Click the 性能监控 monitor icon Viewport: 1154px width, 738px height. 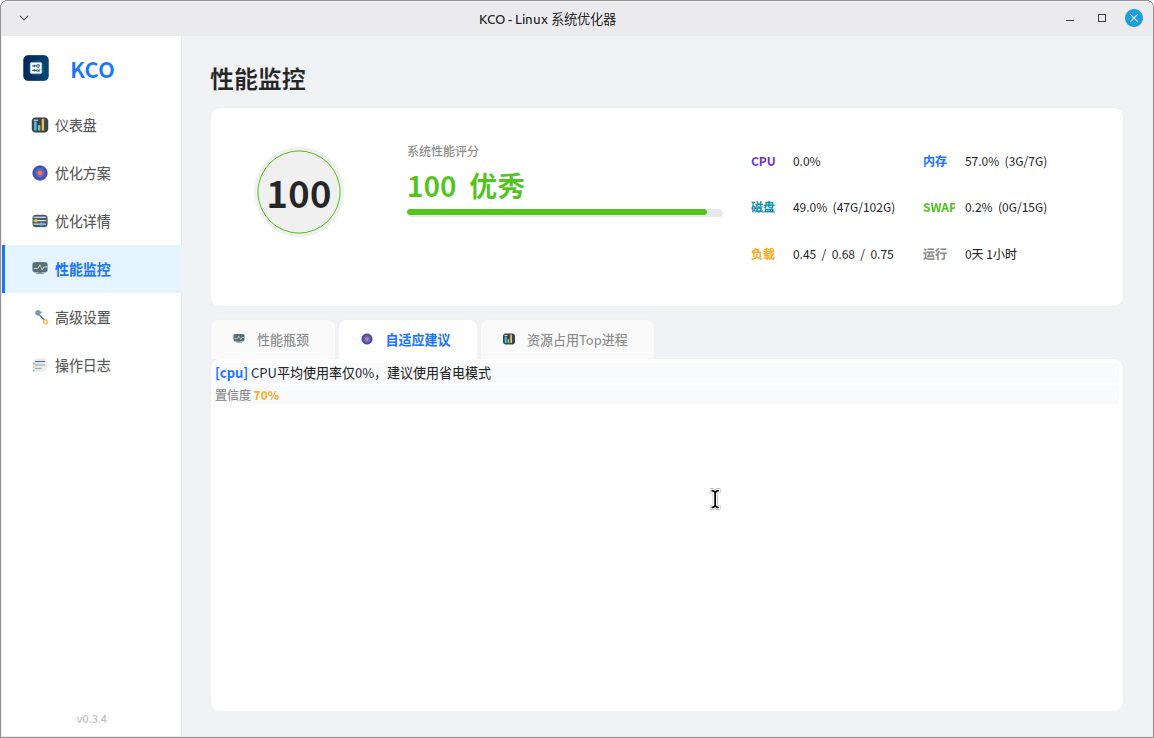(40, 269)
